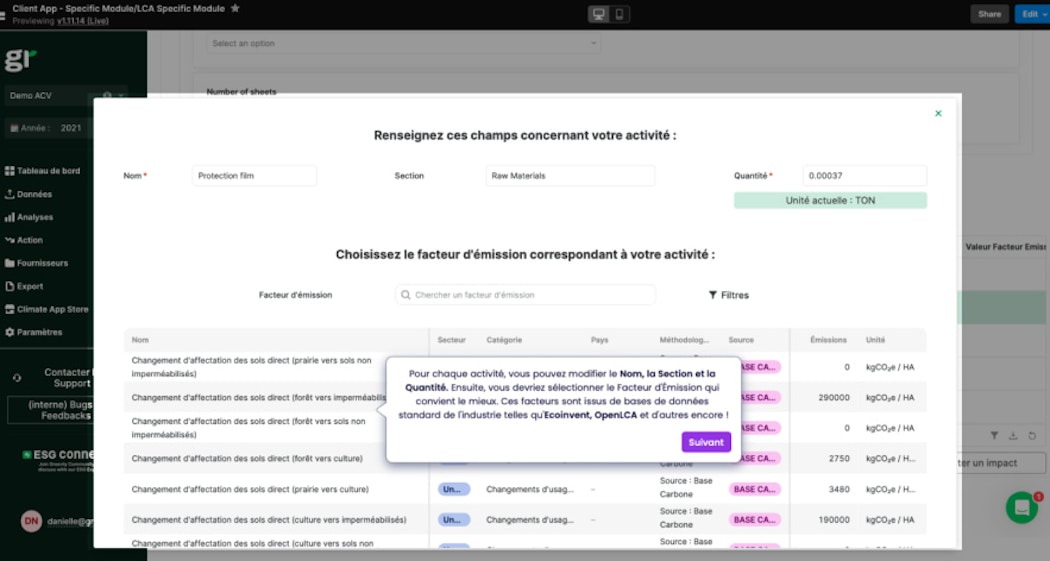Click the Climate App Store icon
Image resolution: width=1050 pixels, height=561 pixels.
pos(9,309)
